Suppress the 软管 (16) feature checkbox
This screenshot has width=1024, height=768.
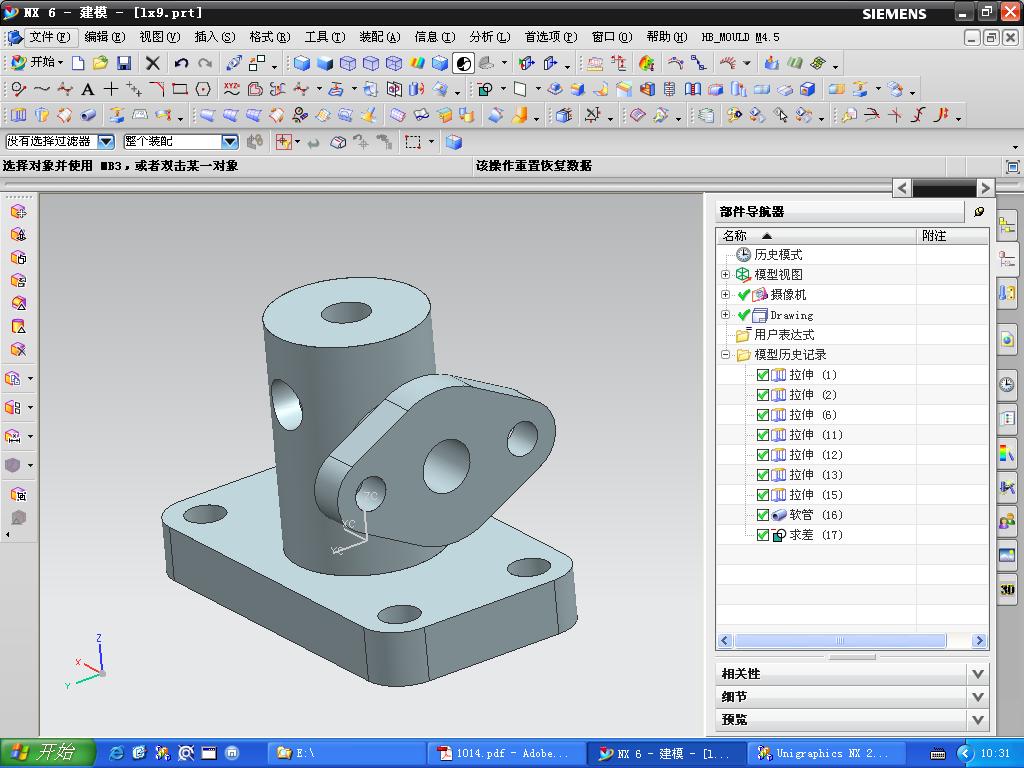[x=762, y=515]
